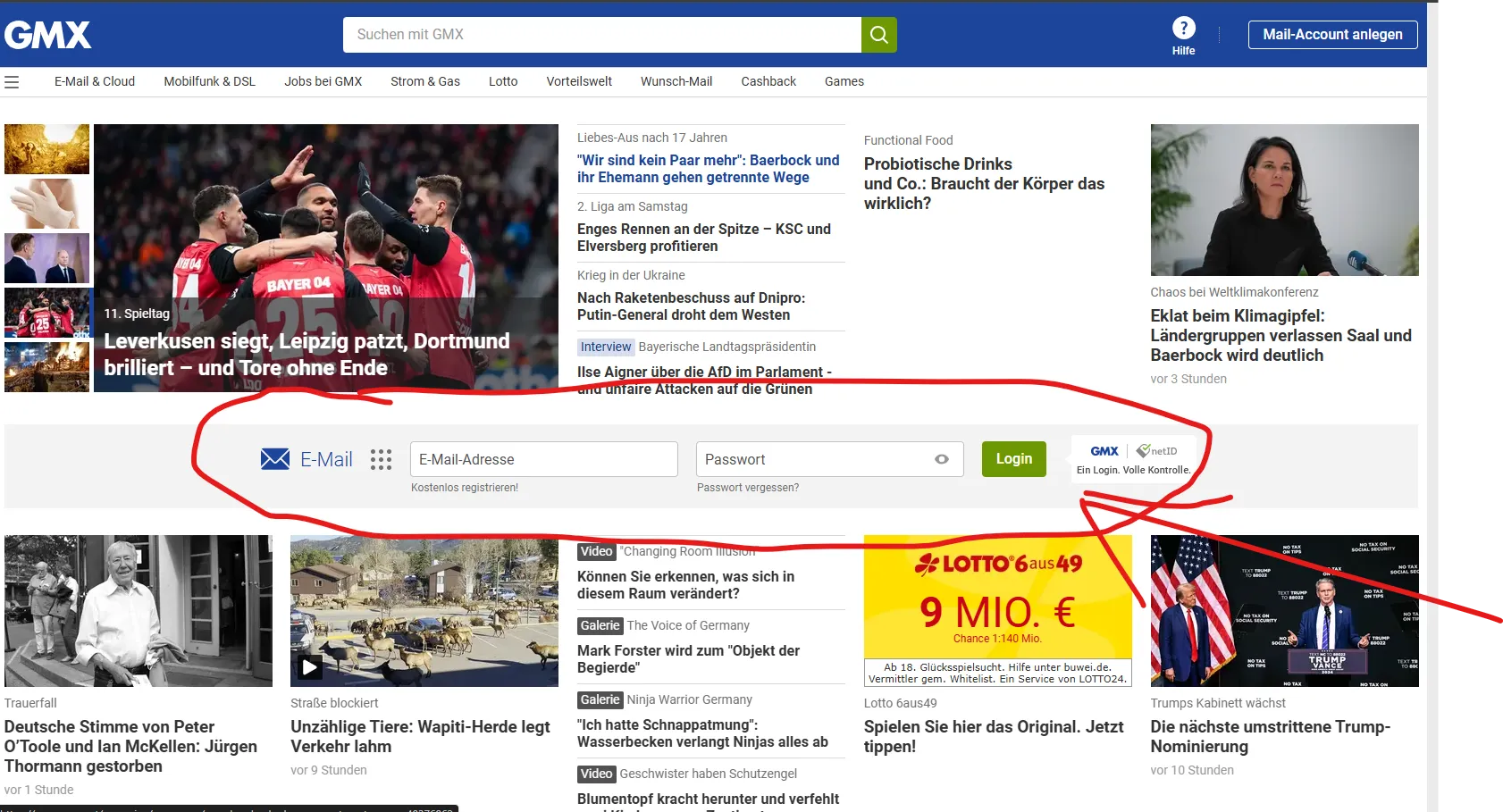Focus the Passwort input field
This screenshot has width=1503, height=812.
click(x=830, y=459)
